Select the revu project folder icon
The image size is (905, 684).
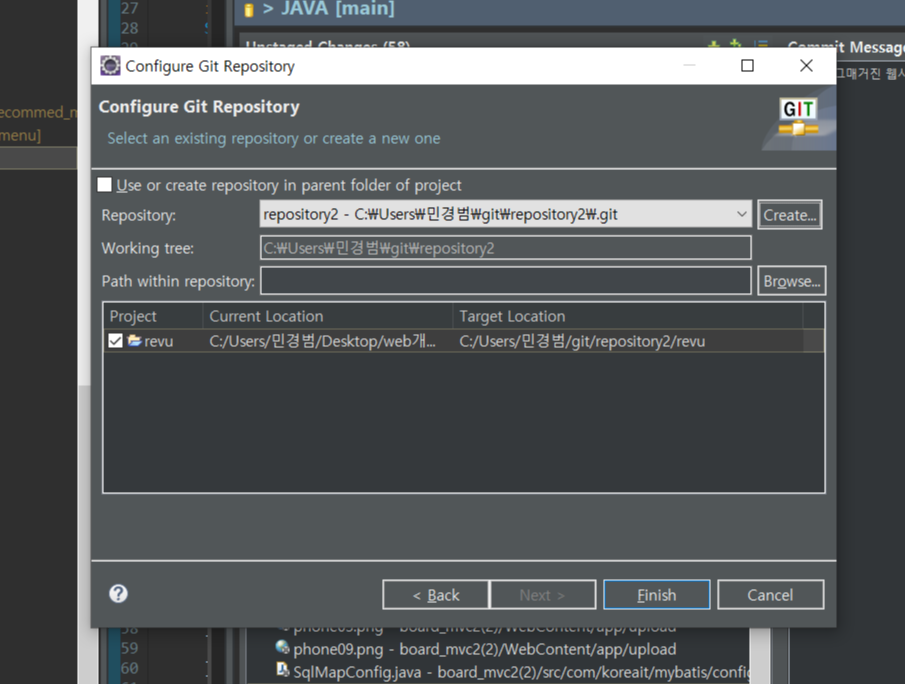(x=134, y=341)
